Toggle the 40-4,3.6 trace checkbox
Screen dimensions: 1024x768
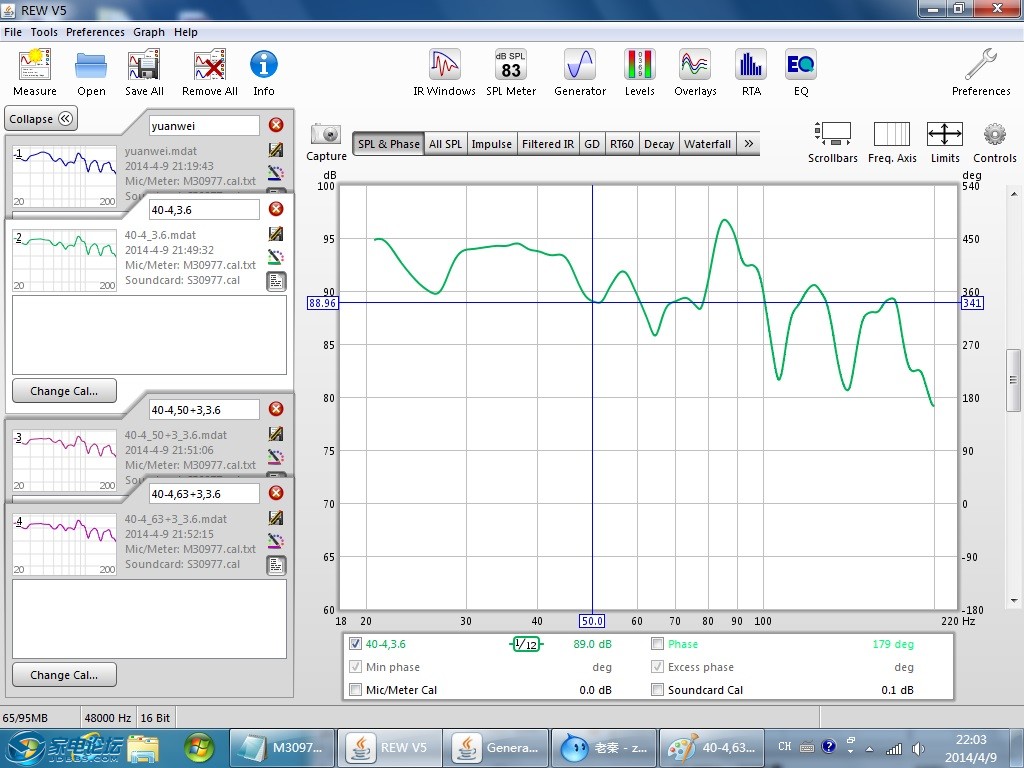pyautogui.click(x=355, y=644)
